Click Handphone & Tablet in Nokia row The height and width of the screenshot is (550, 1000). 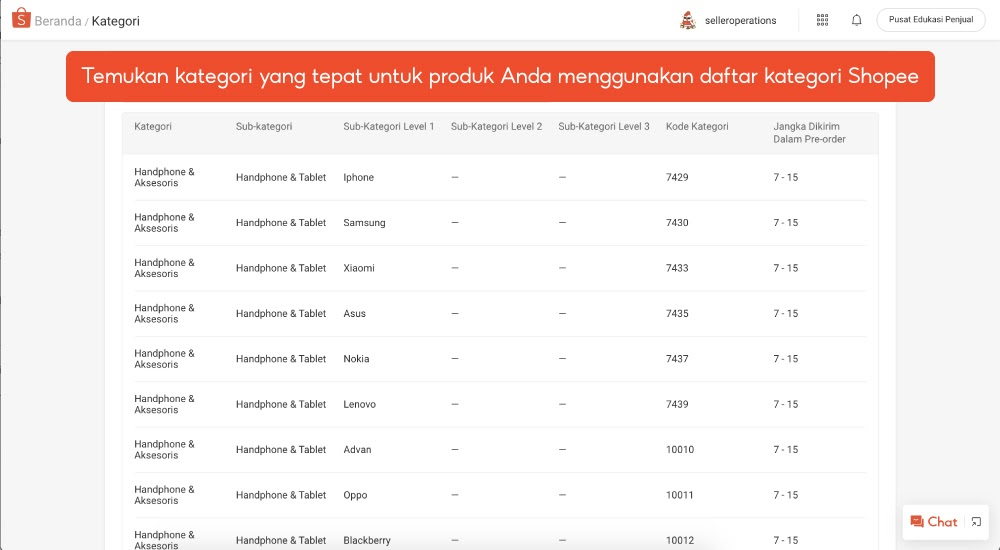pyautogui.click(x=281, y=359)
